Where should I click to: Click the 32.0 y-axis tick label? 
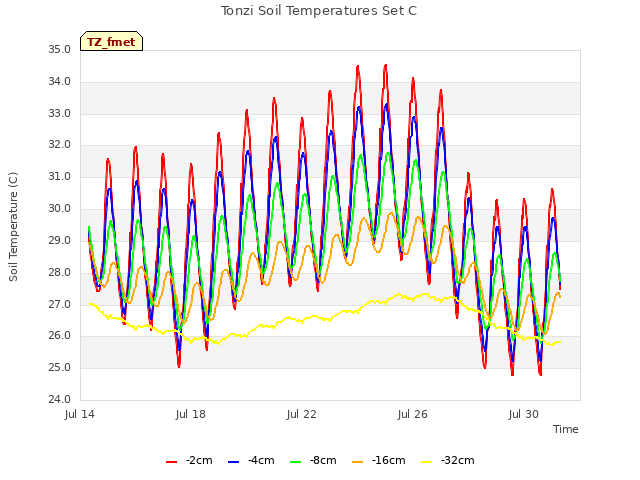[x=60, y=145]
